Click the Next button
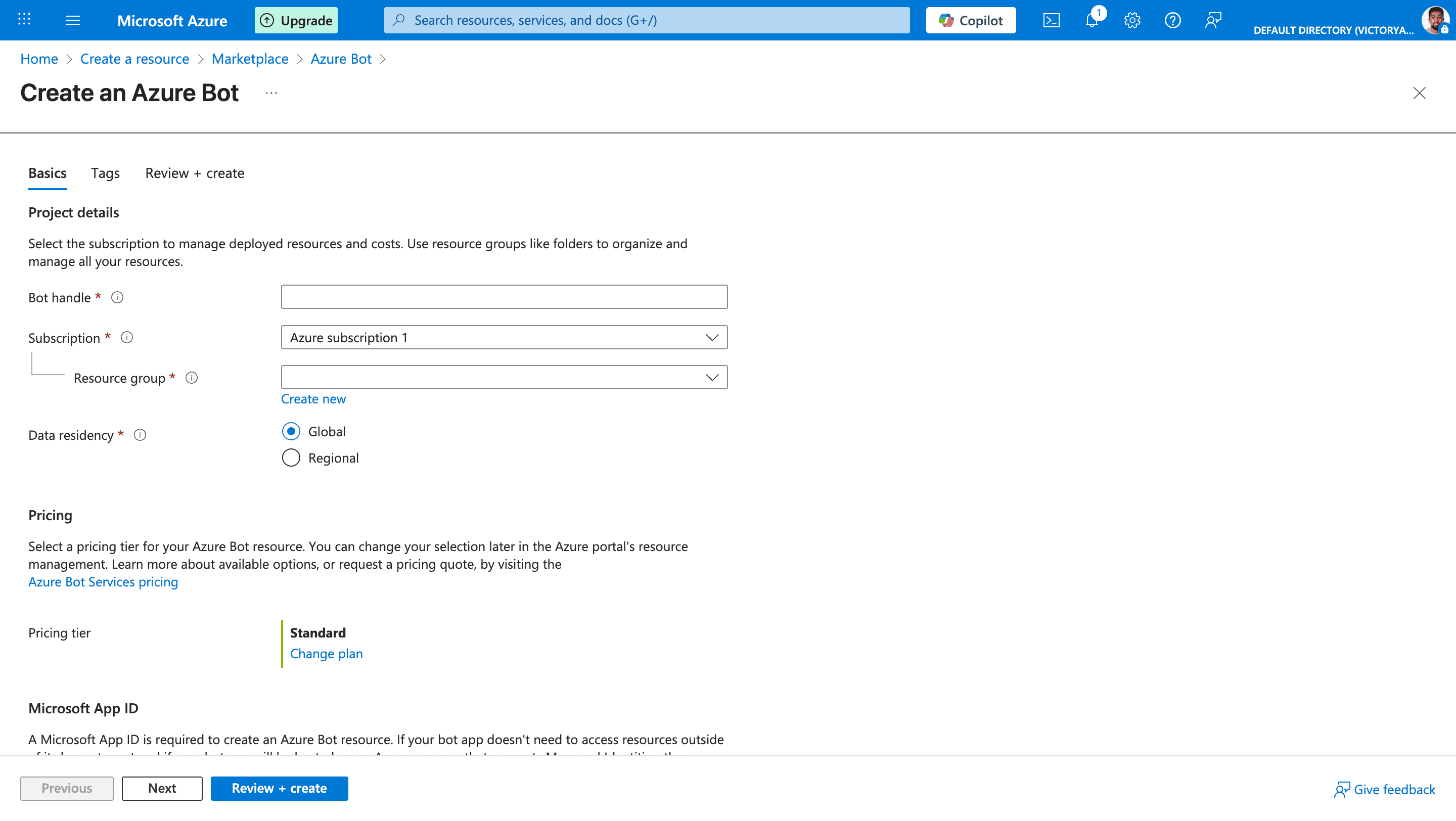1456x821 pixels. [x=162, y=788]
